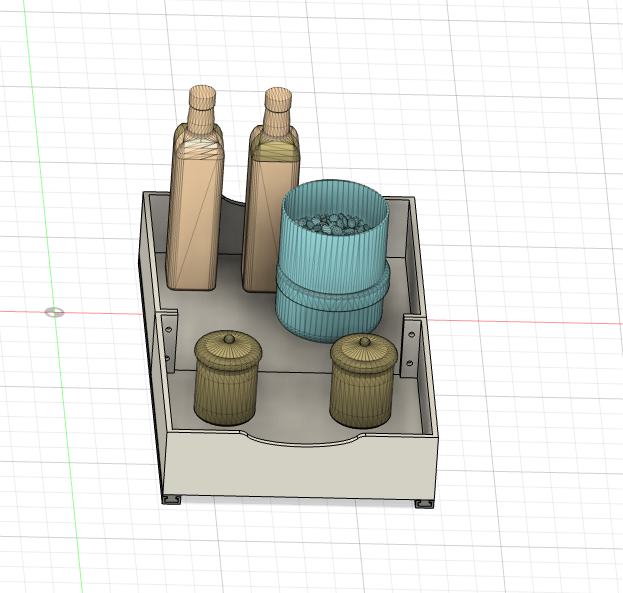Select the knob on left canister lid
Image resolution: width=623 pixels, height=593 pixels.
click(229, 339)
